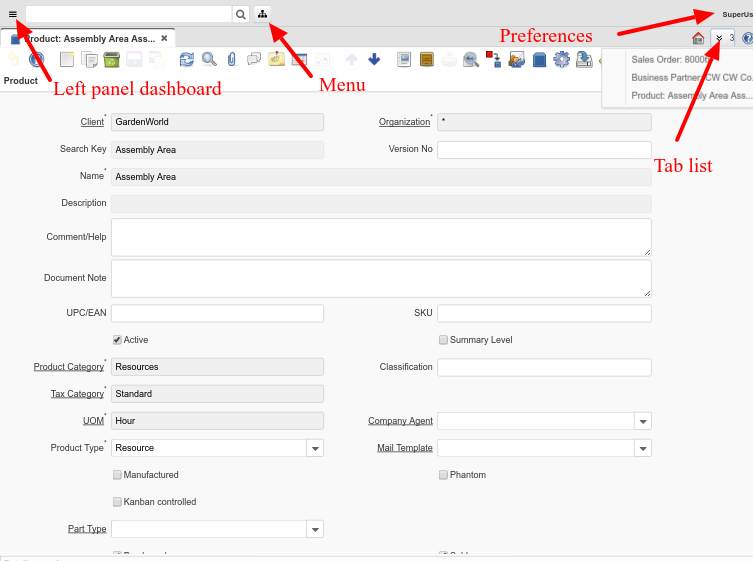Open the Company Agent dropdown
The width and height of the screenshot is (753, 561).
point(642,421)
